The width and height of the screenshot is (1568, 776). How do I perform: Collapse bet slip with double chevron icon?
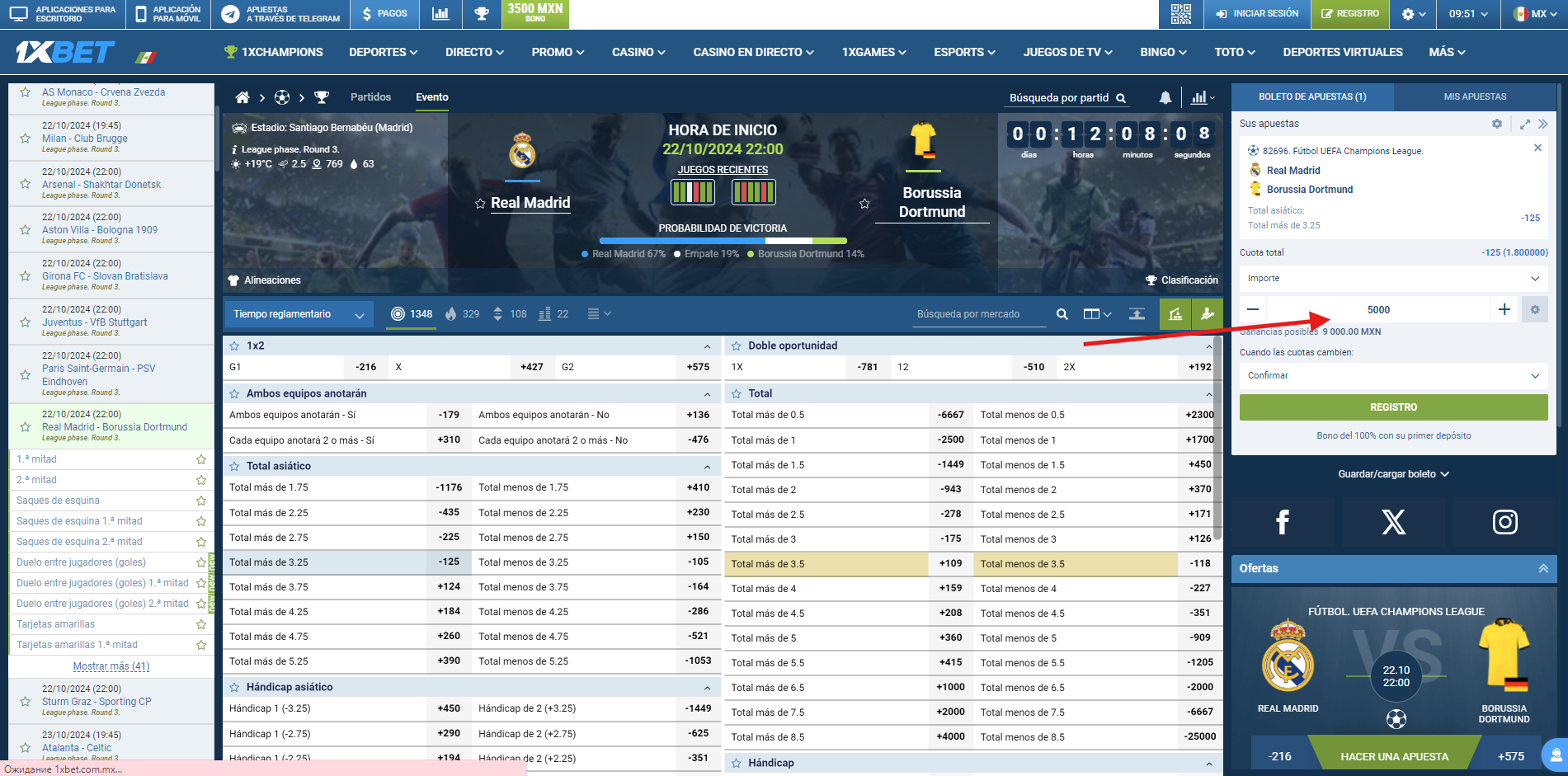tap(1543, 124)
